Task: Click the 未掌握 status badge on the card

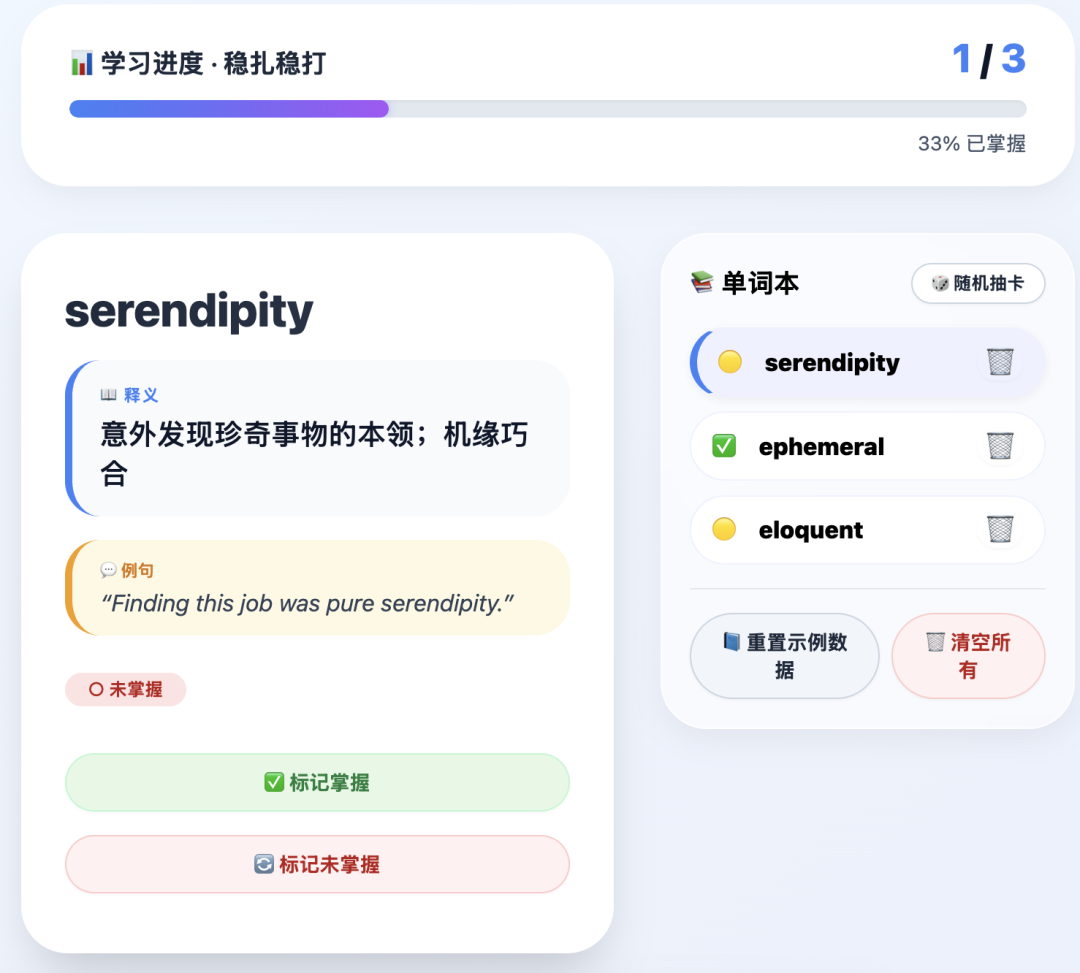Action: click(x=125, y=689)
